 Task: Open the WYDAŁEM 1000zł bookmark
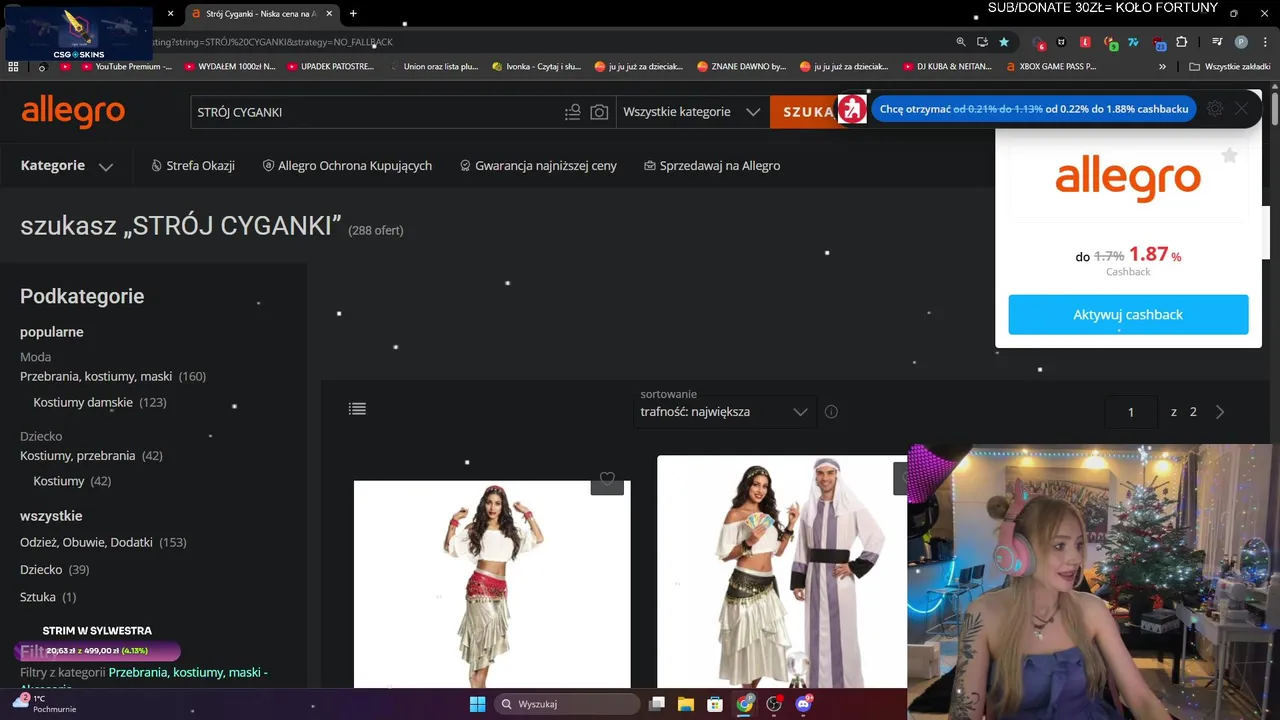(229, 67)
